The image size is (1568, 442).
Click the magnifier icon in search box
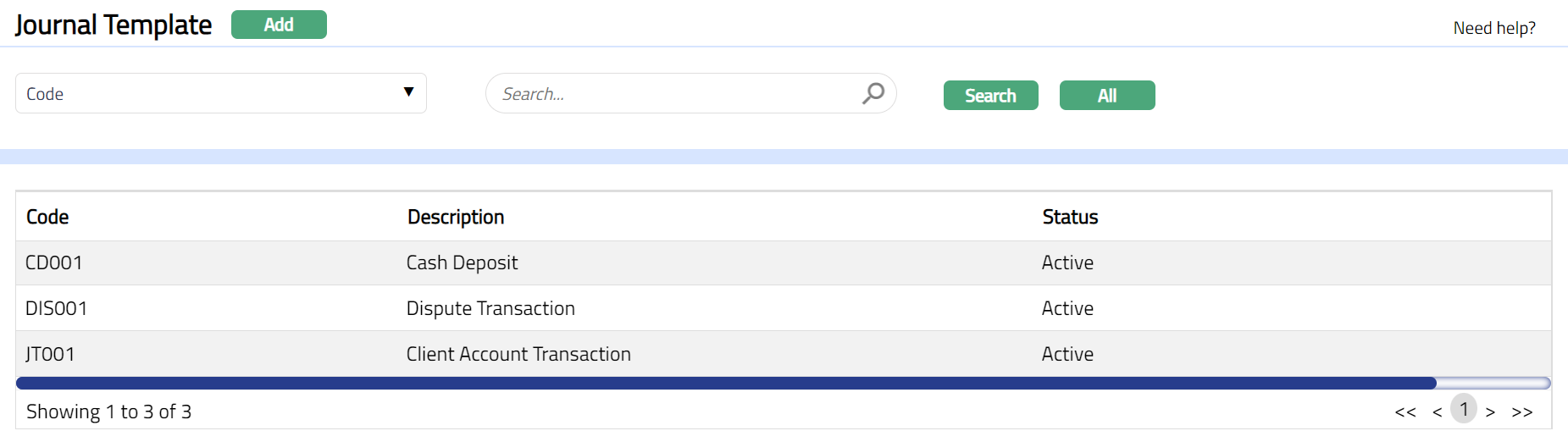tap(873, 93)
